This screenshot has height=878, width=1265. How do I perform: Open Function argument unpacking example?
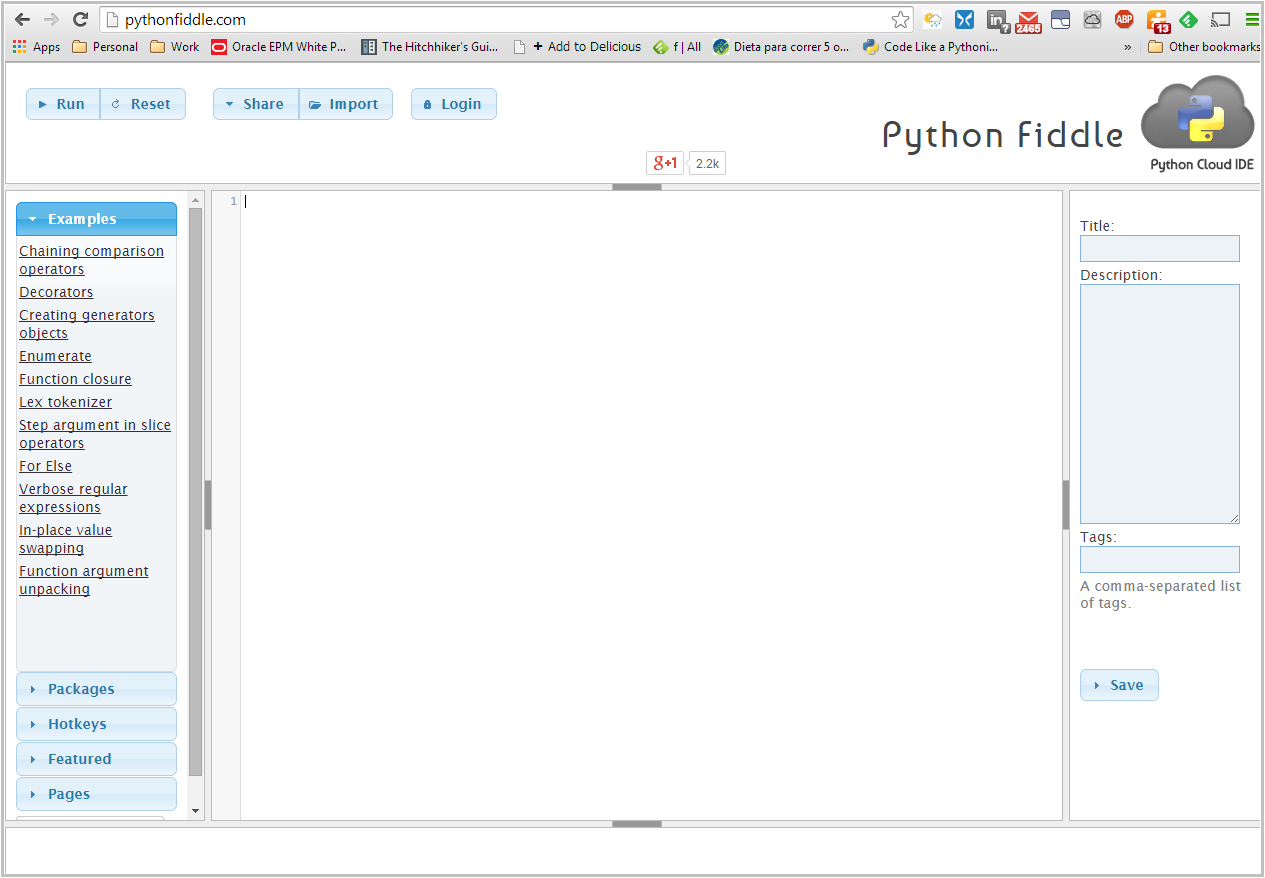(84, 580)
